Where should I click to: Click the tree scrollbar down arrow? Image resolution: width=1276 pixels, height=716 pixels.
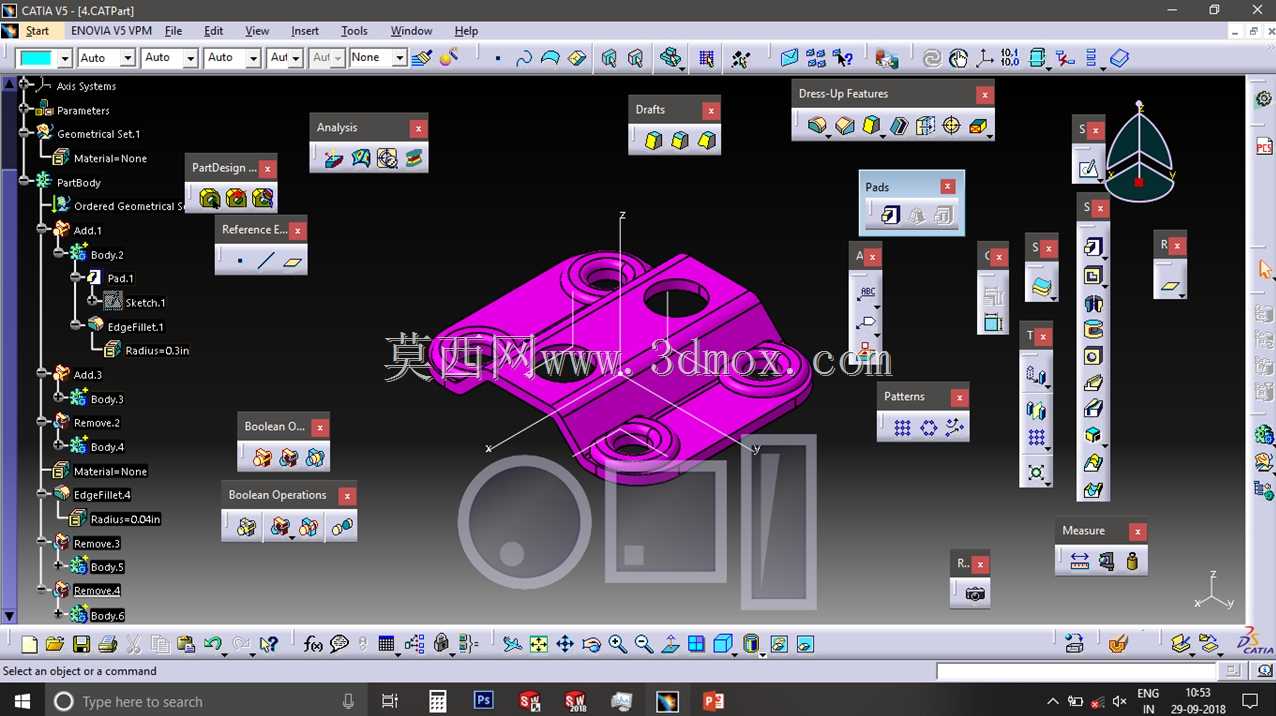[9, 617]
